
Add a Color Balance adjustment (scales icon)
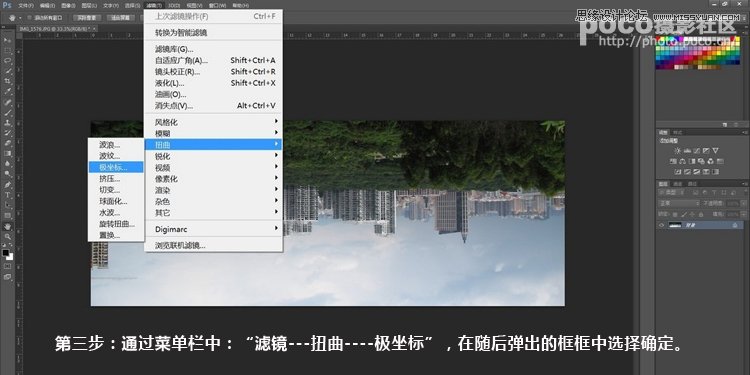click(x=683, y=162)
